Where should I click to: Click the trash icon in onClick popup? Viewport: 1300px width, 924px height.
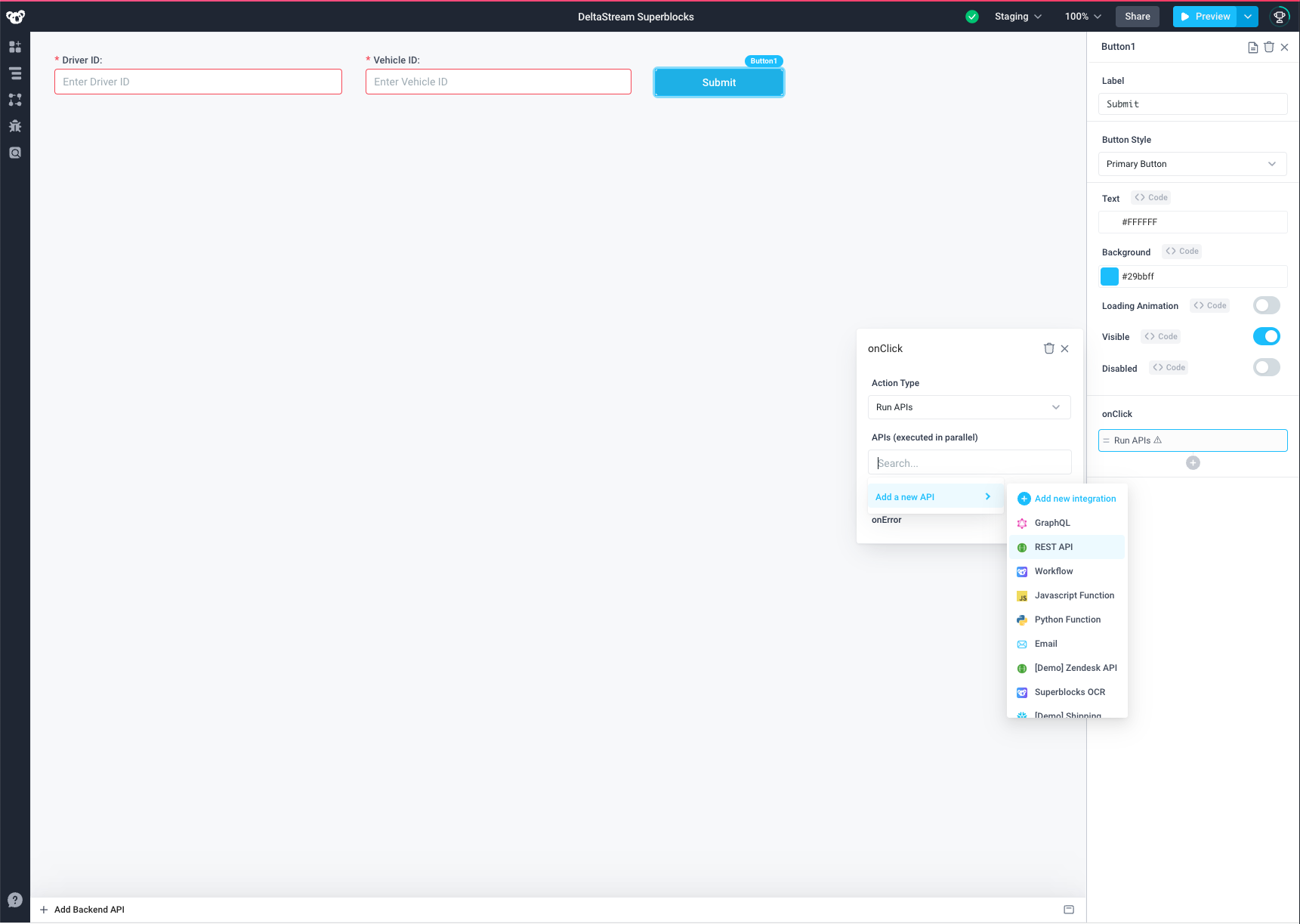pyautogui.click(x=1048, y=348)
